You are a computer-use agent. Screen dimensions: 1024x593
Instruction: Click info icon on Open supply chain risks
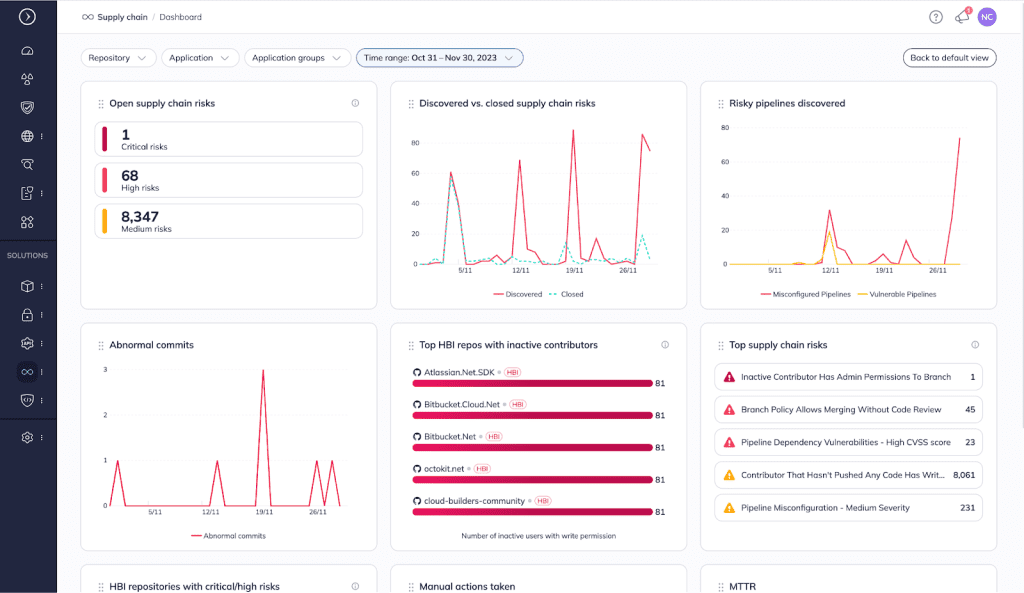pos(355,103)
